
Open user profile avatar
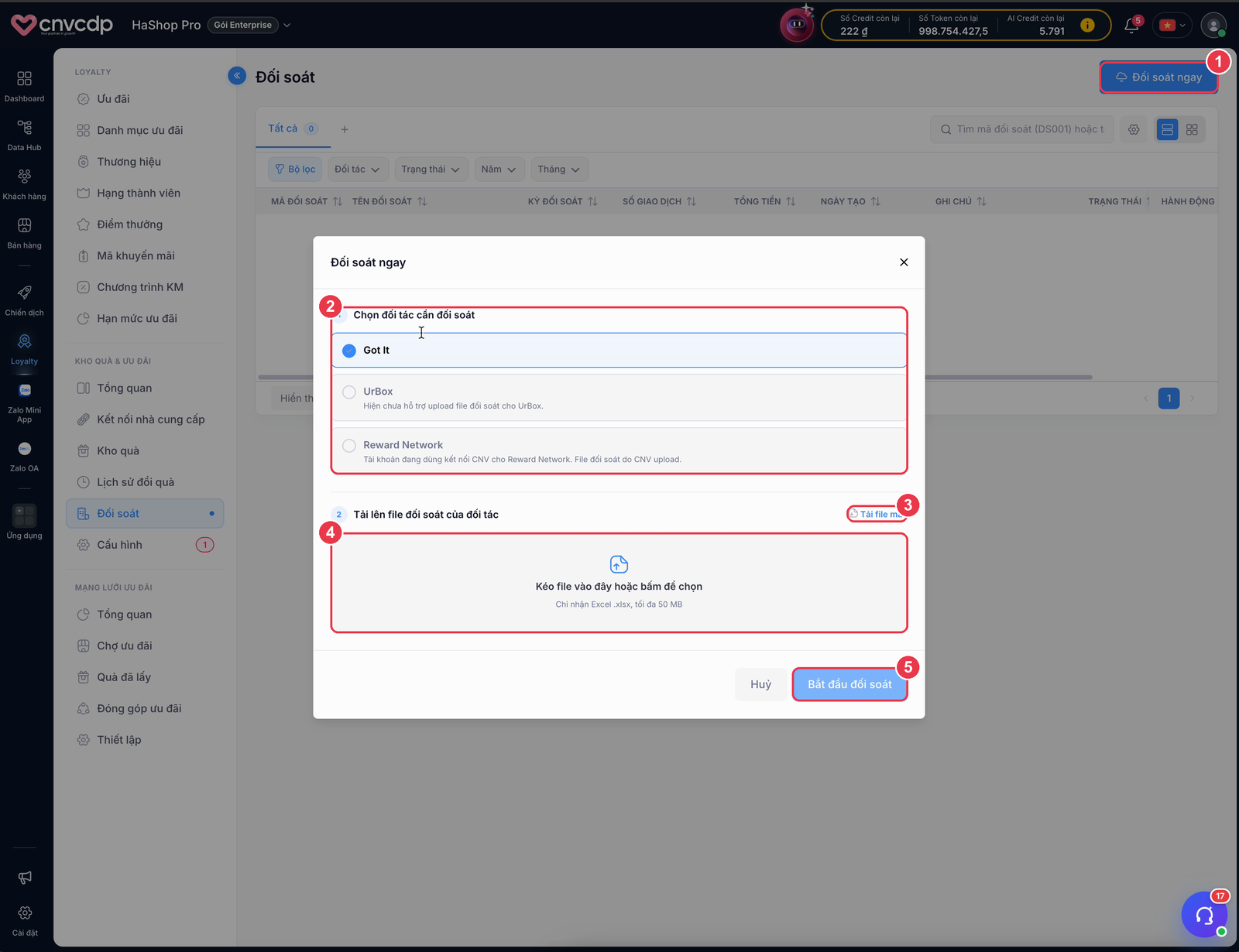pos(1213,25)
